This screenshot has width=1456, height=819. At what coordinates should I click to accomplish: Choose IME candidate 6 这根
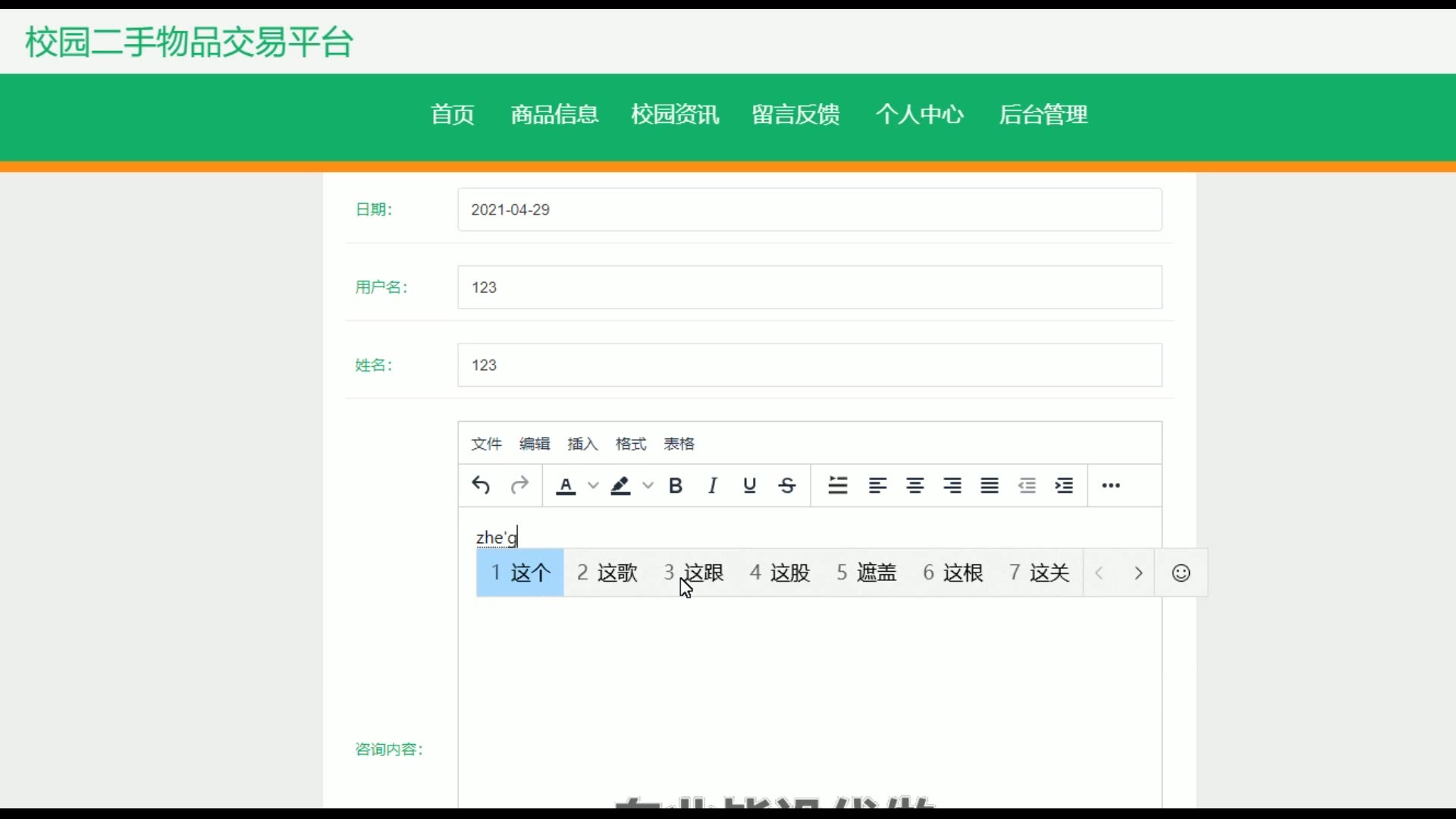[x=952, y=573]
